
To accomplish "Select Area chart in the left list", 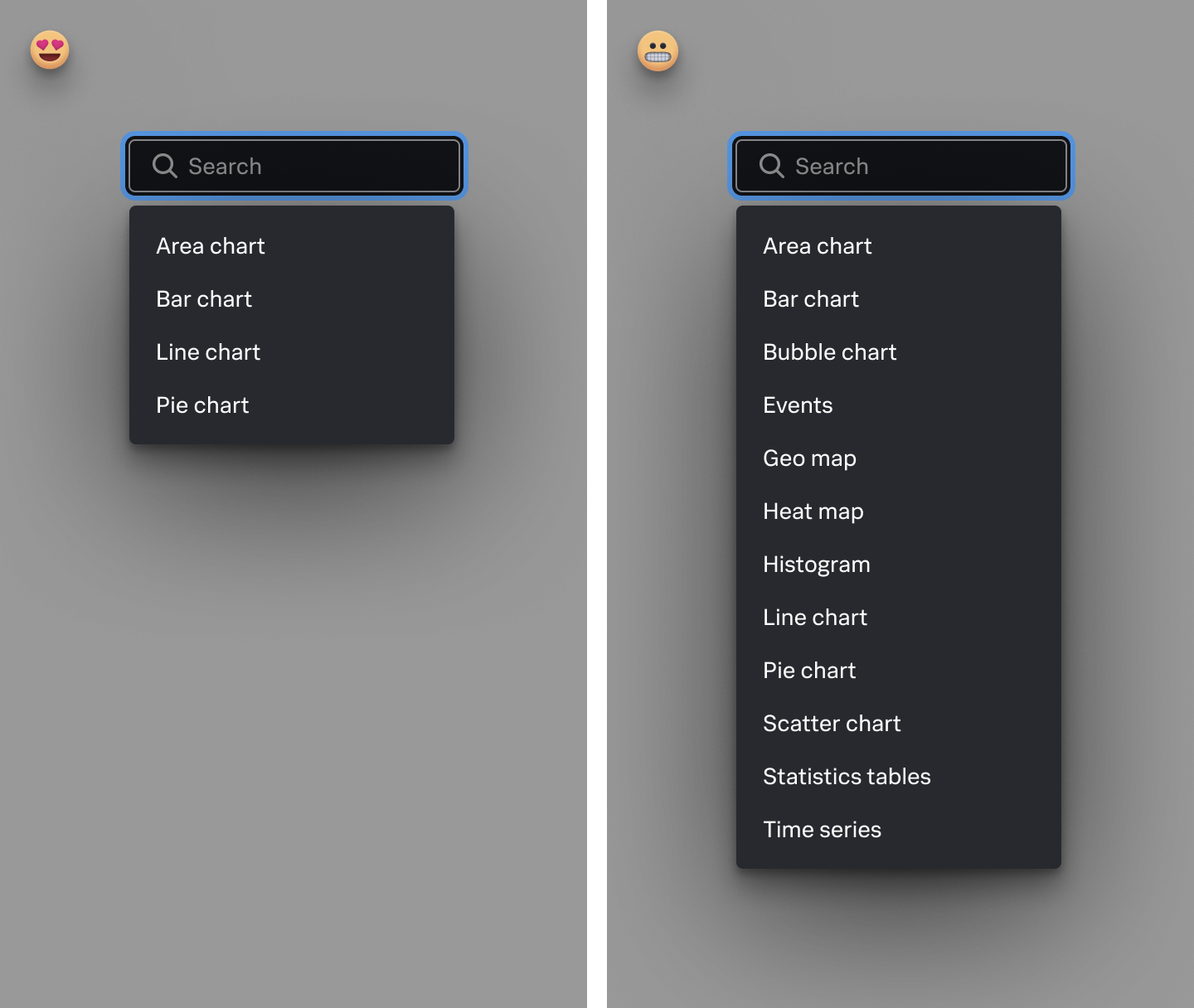I will pos(210,245).
